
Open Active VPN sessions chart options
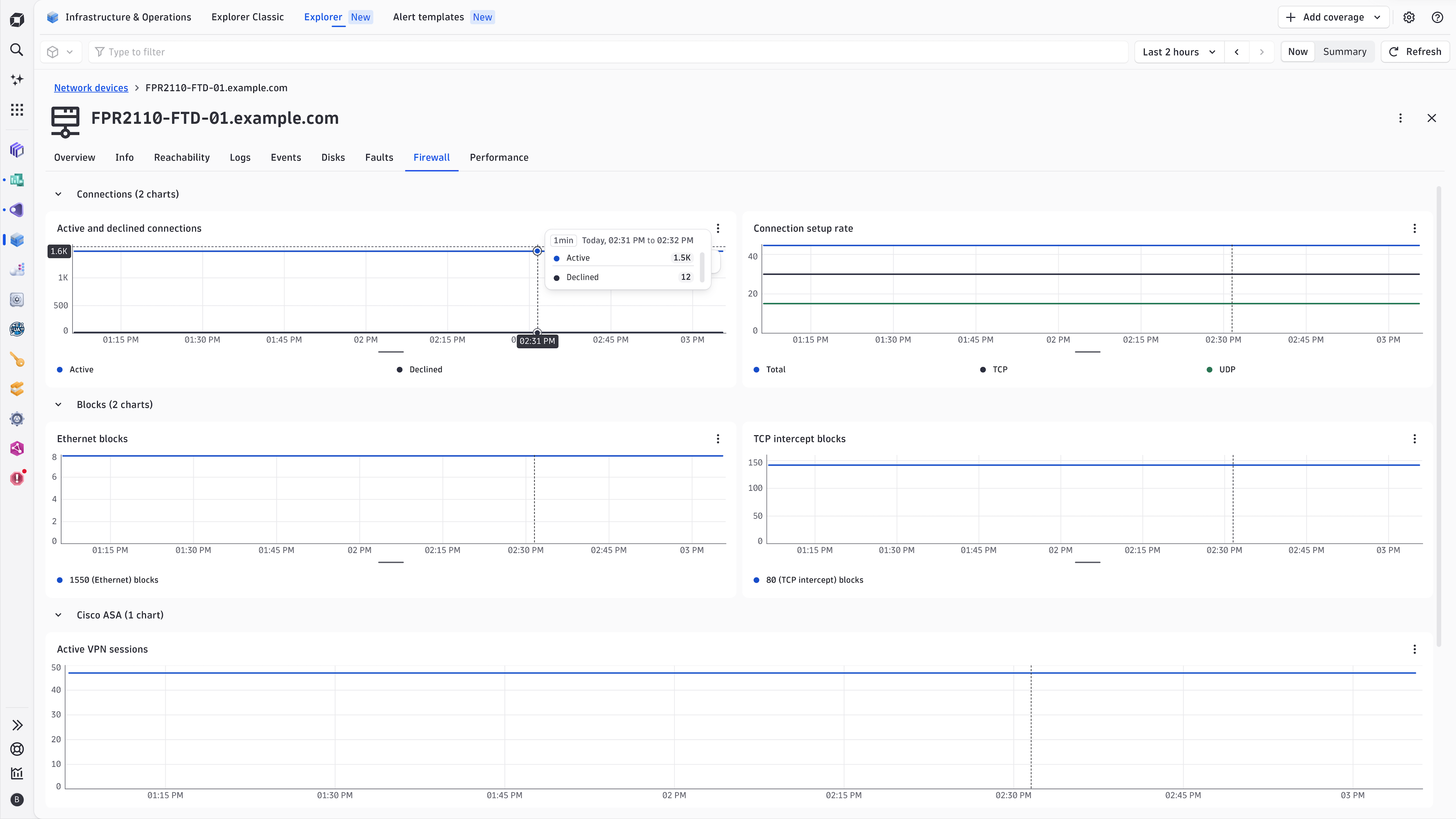tap(1415, 650)
